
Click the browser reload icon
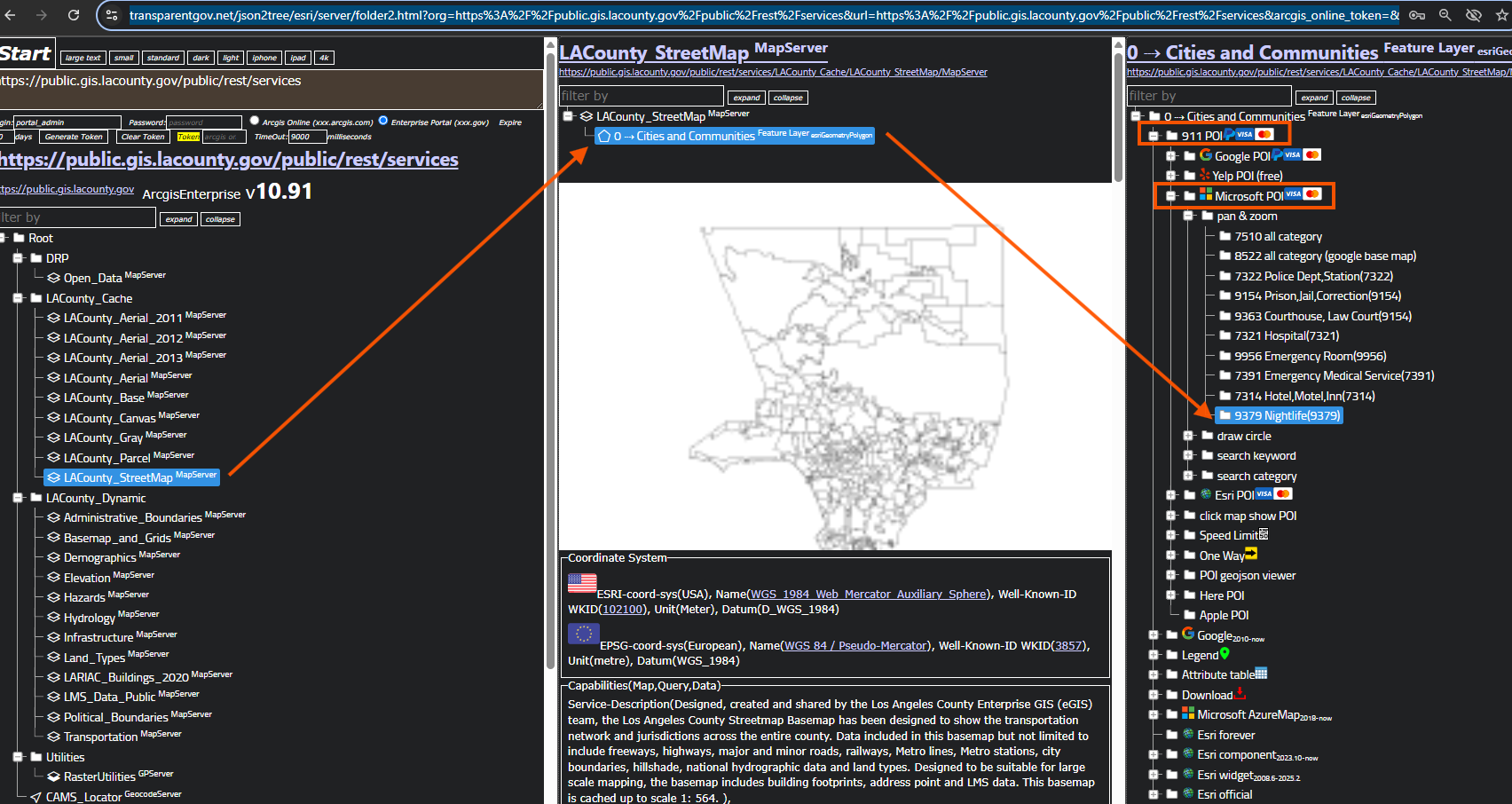tap(74, 15)
